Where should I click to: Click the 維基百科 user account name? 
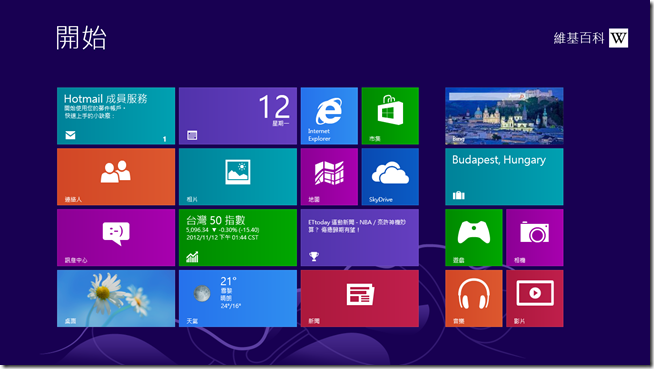(x=579, y=38)
